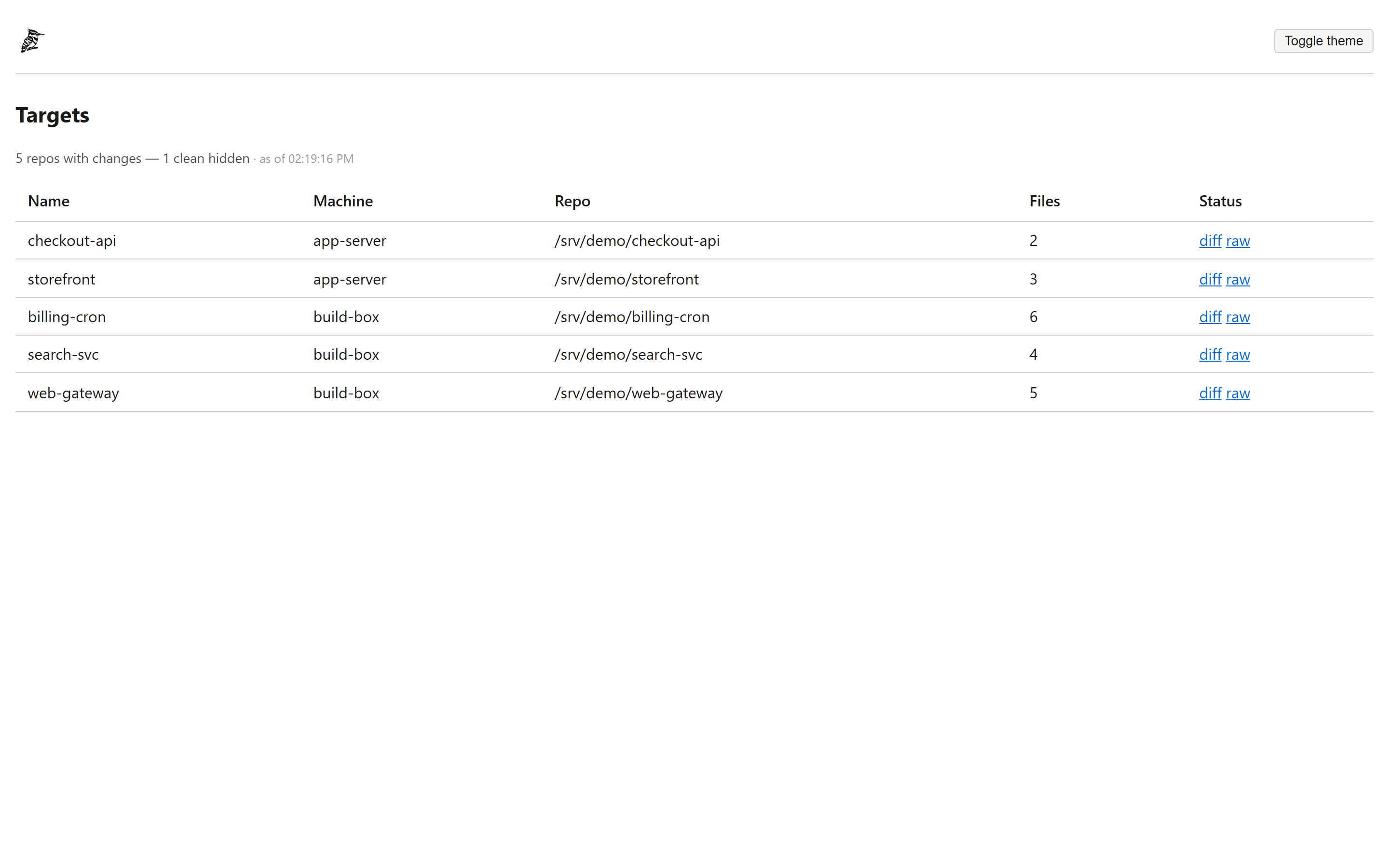Open diff for storefront
The width and height of the screenshot is (1389, 868).
tap(1210, 279)
